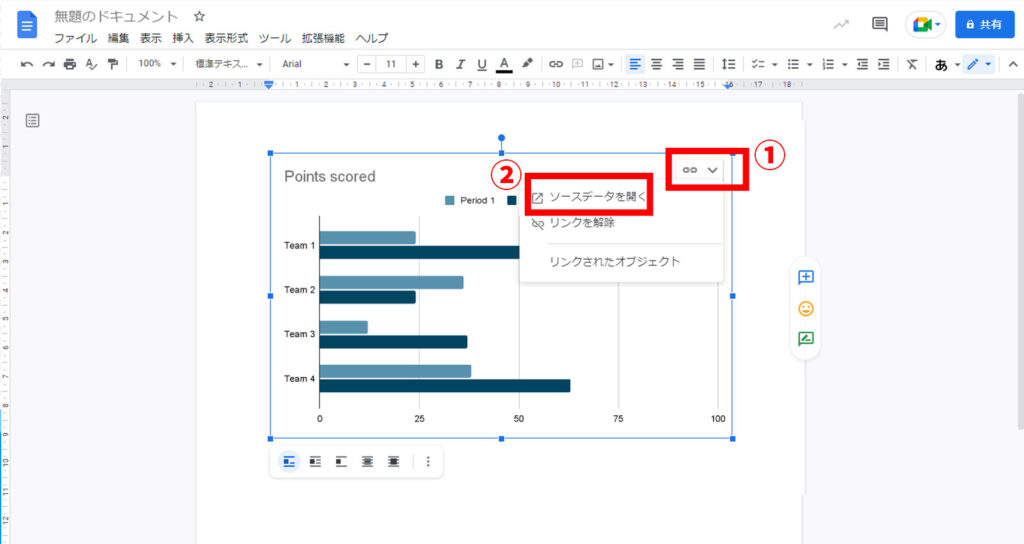The width and height of the screenshot is (1024, 544).
Task: Open the text color picker
Action: point(504,64)
